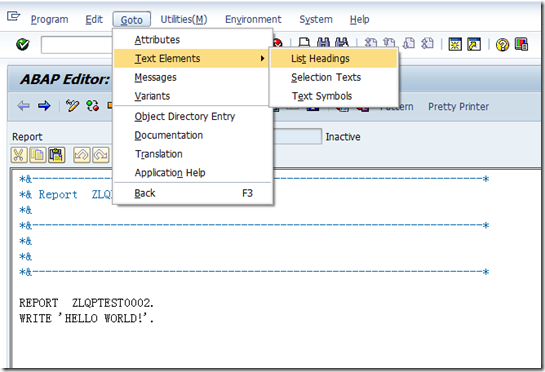This screenshot has width=545, height=372.
Task: Click the command field input box
Action: 77,45
